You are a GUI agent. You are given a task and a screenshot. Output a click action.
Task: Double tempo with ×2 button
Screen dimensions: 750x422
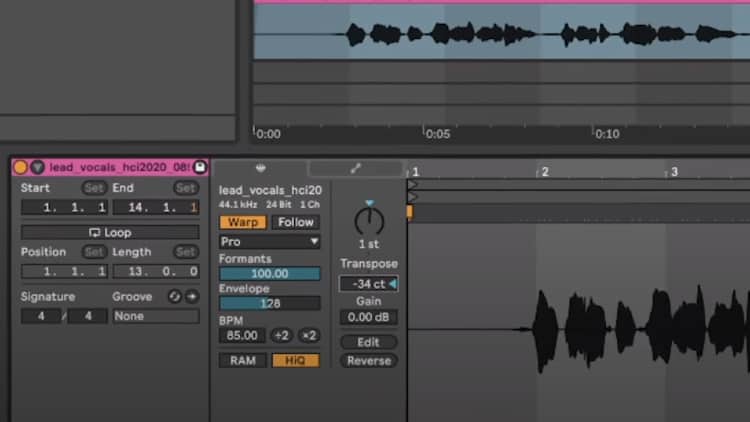point(309,335)
